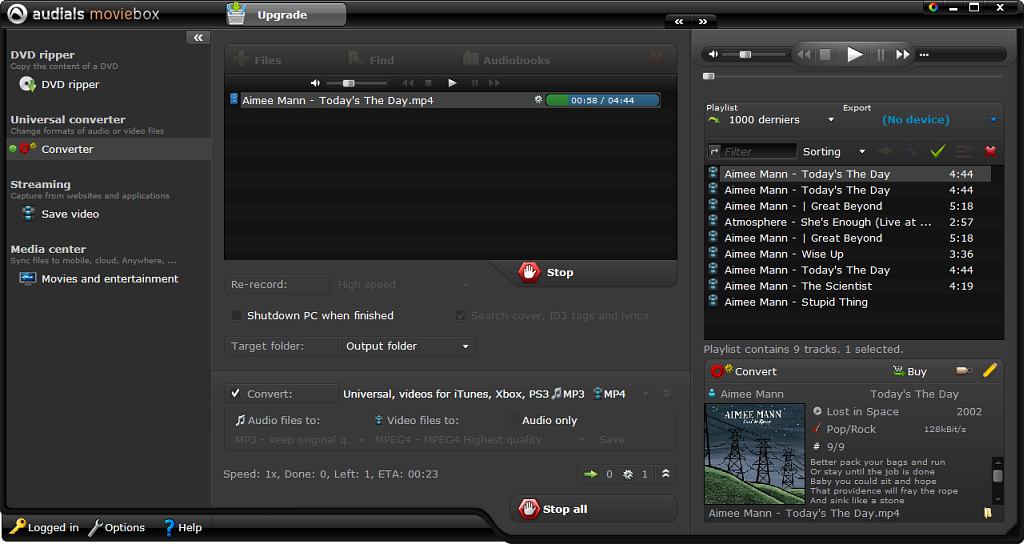Click the scissors edit icon in playlist toolbar

(911, 152)
